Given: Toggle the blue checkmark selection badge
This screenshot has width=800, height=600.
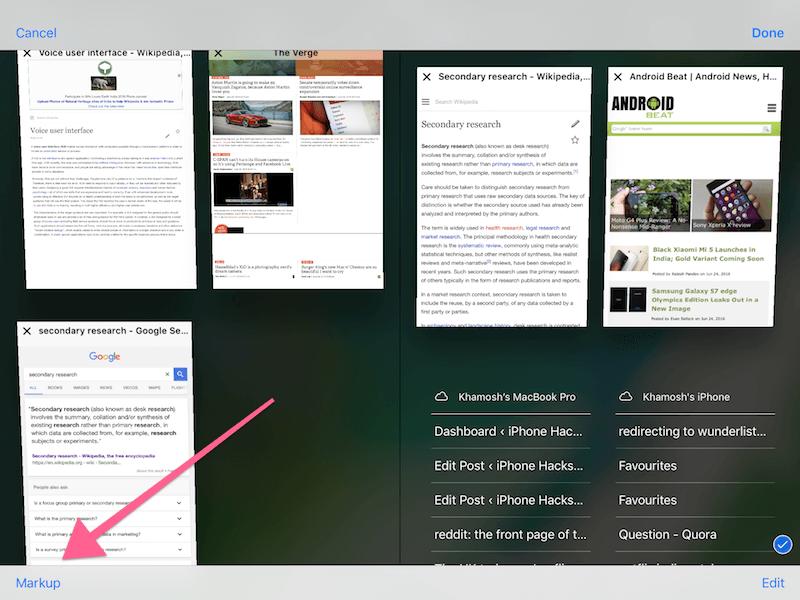Looking at the screenshot, I should (x=783, y=544).
